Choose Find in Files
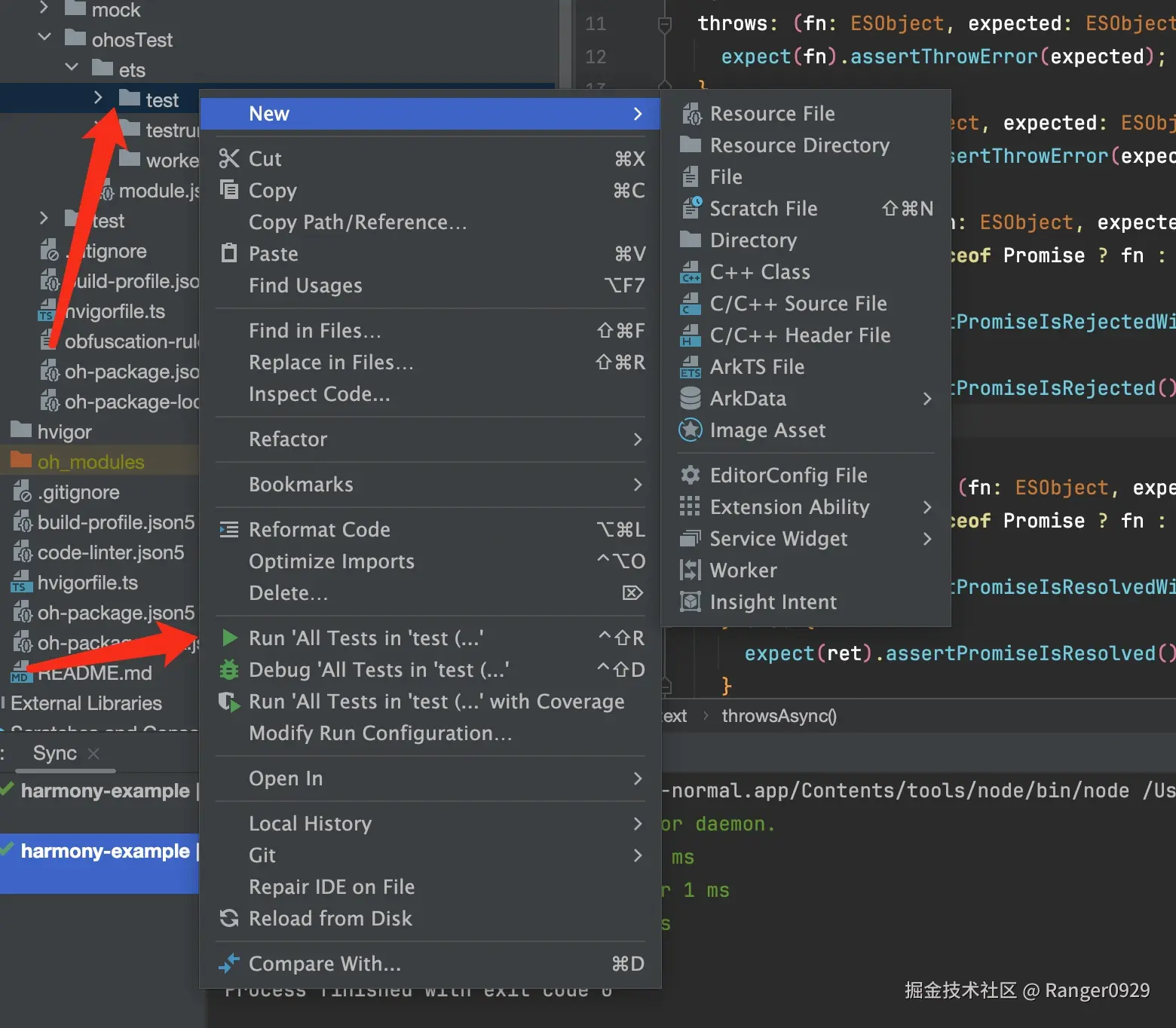This screenshot has width=1176, height=1028. point(430,330)
